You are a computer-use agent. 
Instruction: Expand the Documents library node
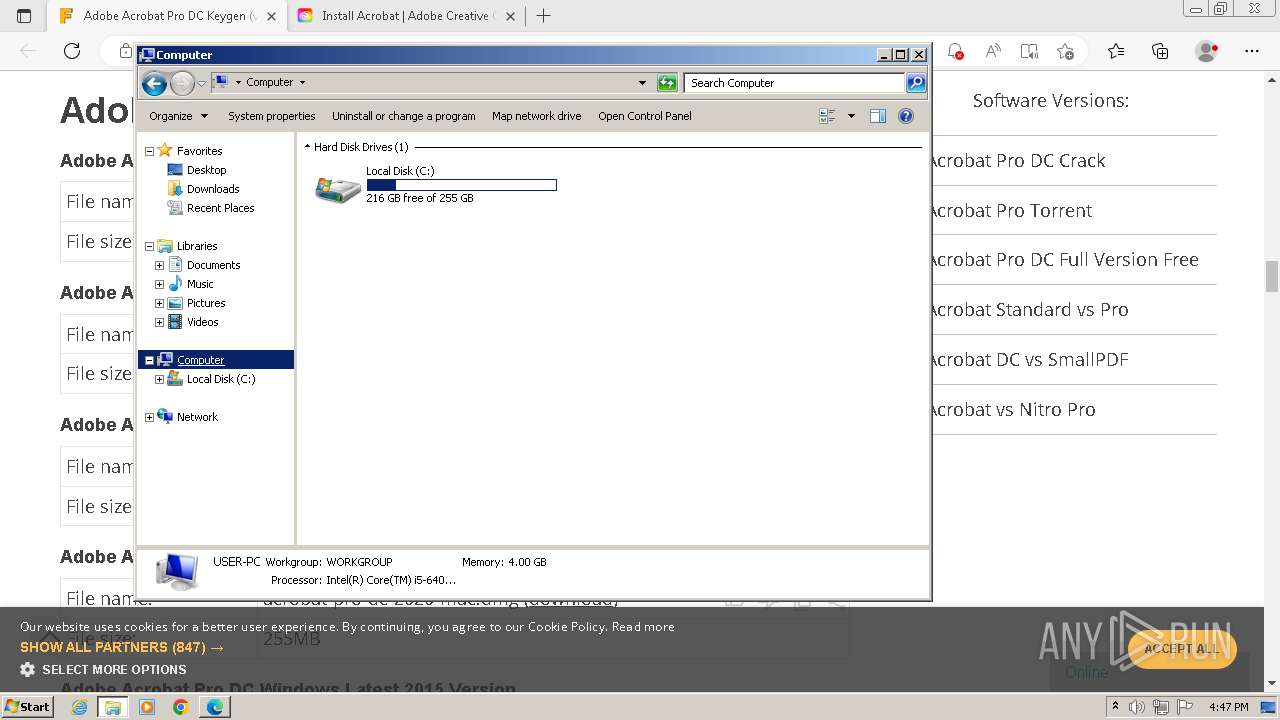[x=159, y=265]
